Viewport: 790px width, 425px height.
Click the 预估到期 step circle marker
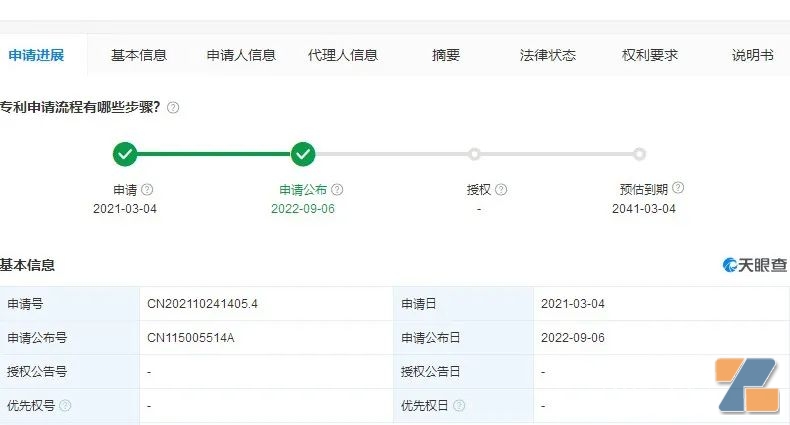click(640, 154)
